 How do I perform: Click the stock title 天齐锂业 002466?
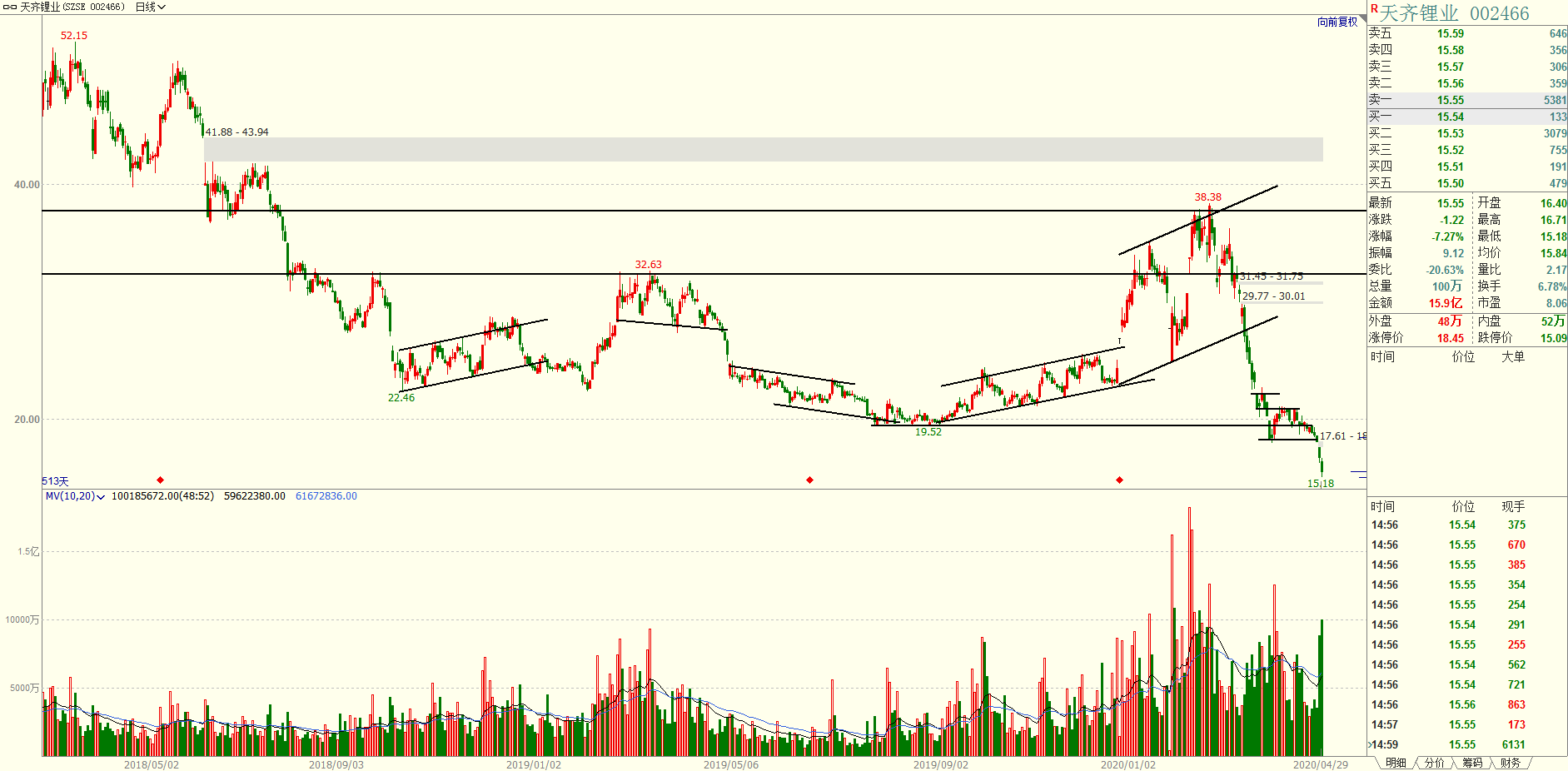coord(1454,13)
